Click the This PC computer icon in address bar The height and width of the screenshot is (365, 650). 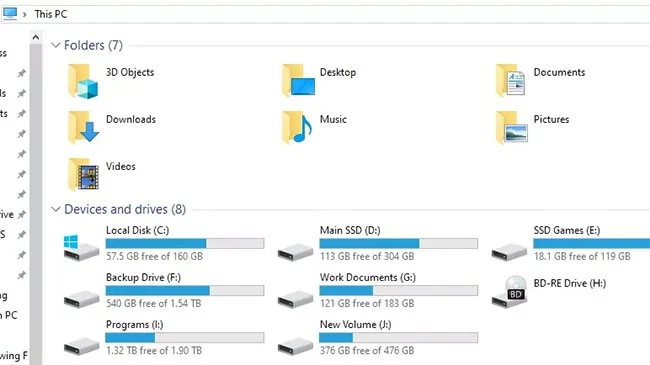[10, 14]
